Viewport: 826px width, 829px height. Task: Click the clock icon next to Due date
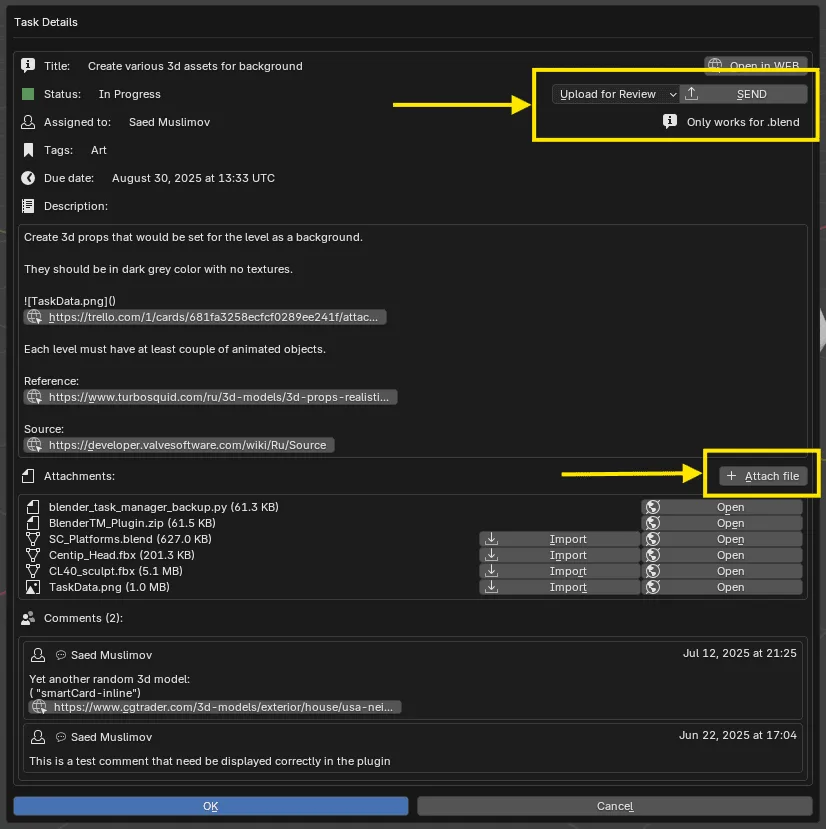[x=27, y=178]
